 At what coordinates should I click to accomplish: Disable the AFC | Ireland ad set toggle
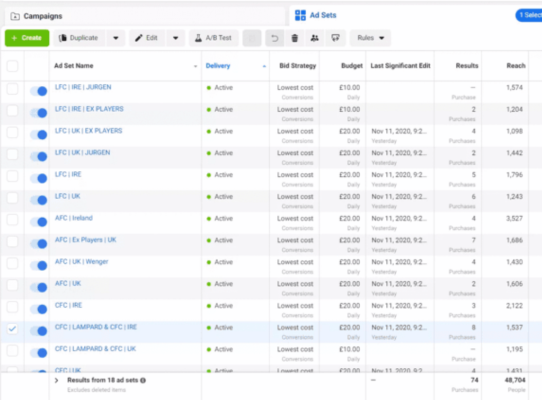(x=38, y=222)
